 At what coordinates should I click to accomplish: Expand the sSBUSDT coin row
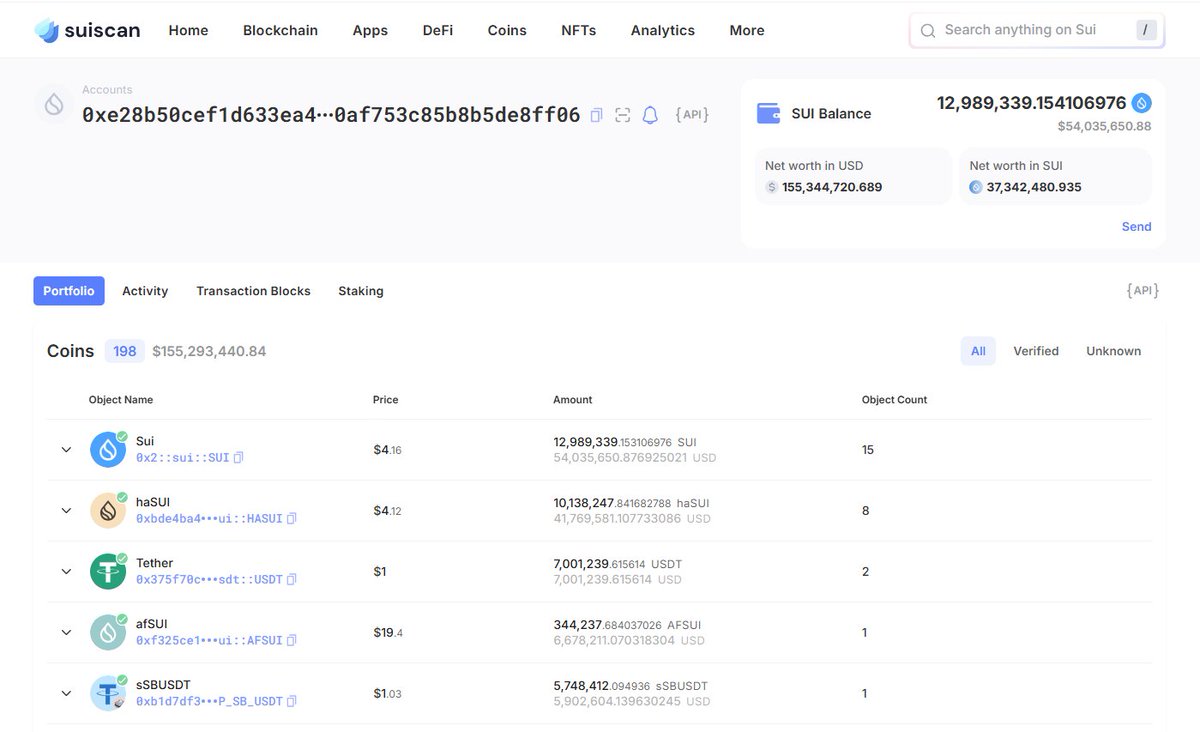tap(66, 693)
